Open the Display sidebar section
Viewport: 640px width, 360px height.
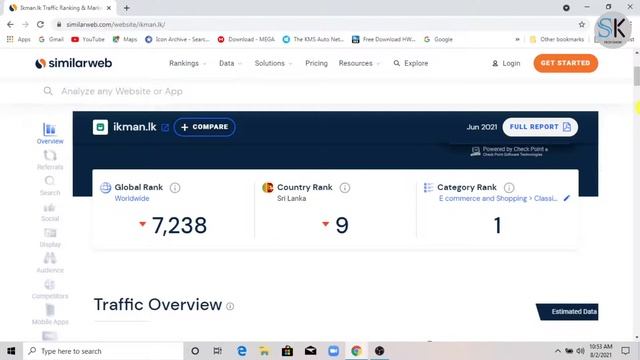(50, 238)
